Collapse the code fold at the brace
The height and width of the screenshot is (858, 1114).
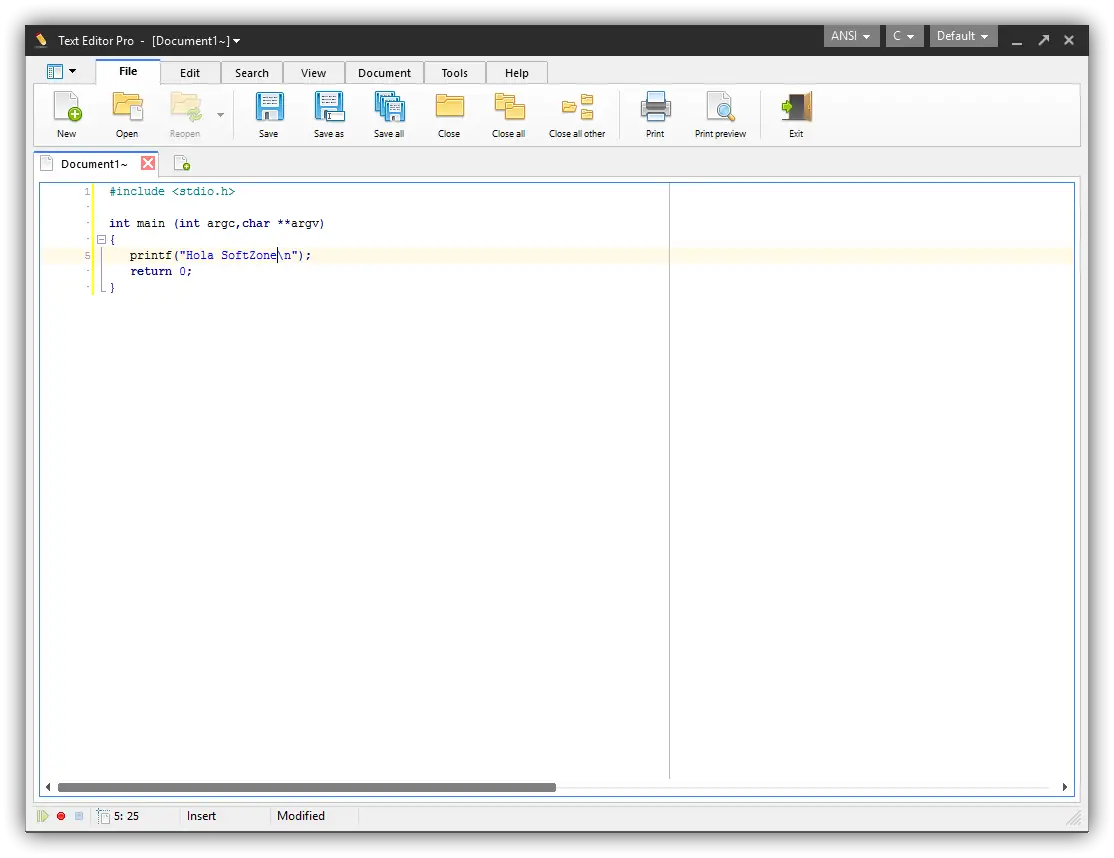(x=102, y=239)
